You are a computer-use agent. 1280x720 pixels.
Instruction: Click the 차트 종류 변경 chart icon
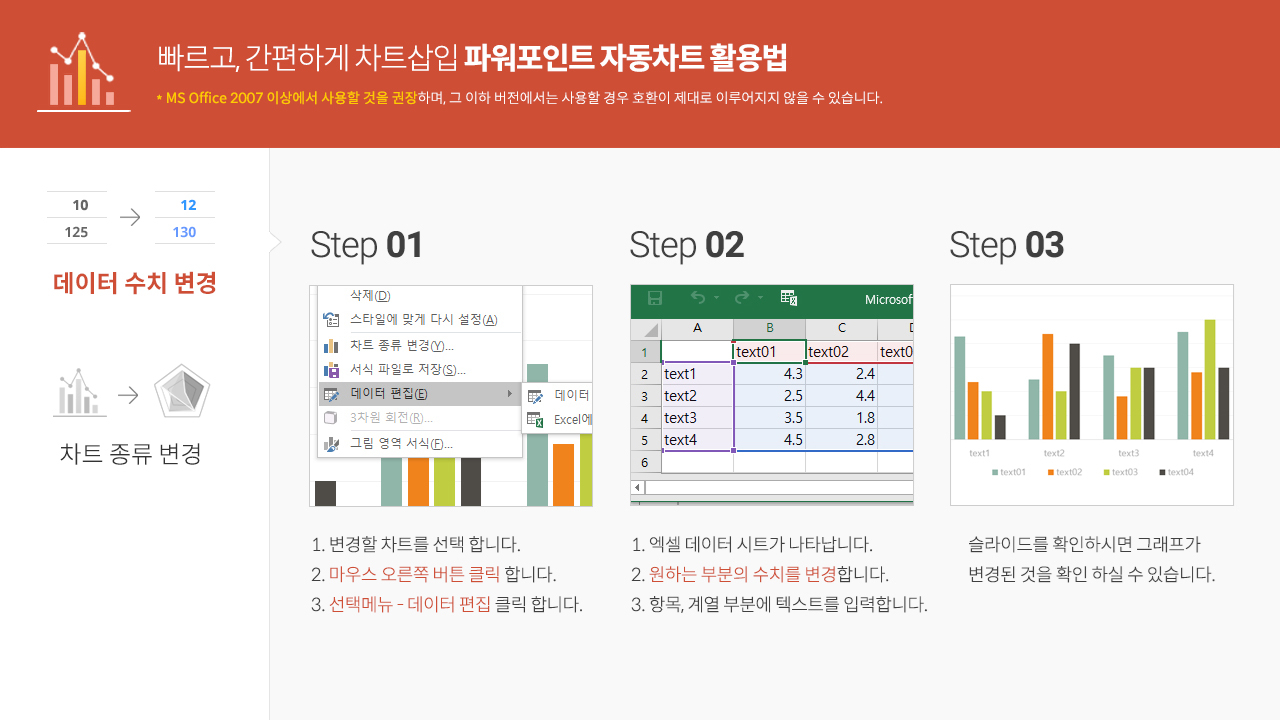coord(332,346)
